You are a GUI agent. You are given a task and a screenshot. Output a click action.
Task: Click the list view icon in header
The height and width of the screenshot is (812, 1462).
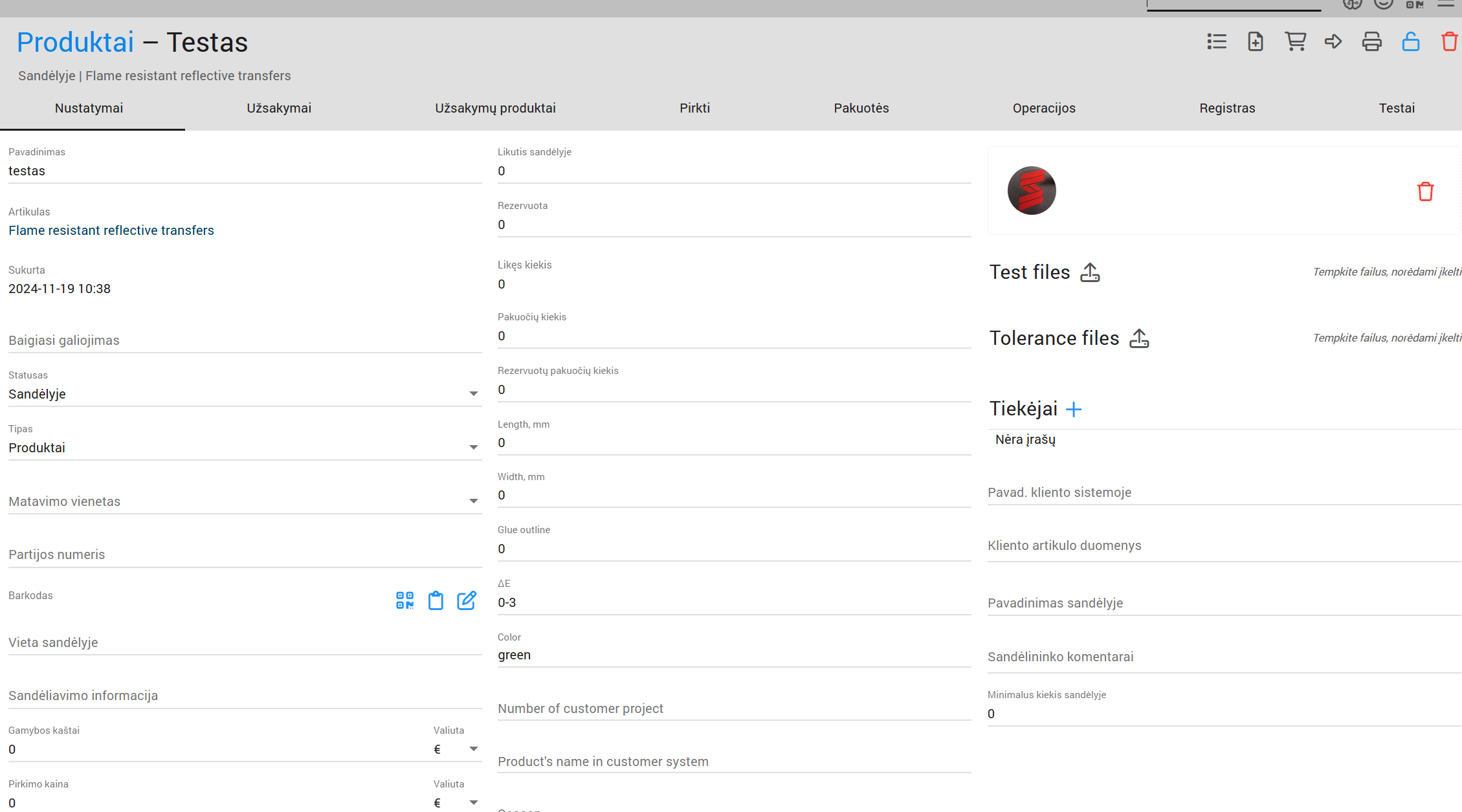[1217, 42]
